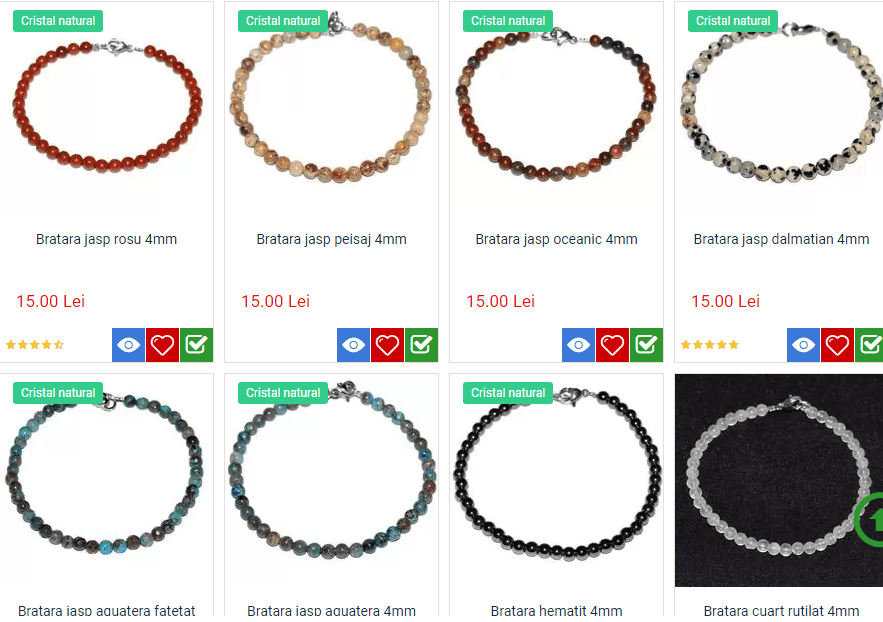Add Bratara jasp rosu to wishlist heart
The width and height of the screenshot is (883, 622).
tap(162, 344)
